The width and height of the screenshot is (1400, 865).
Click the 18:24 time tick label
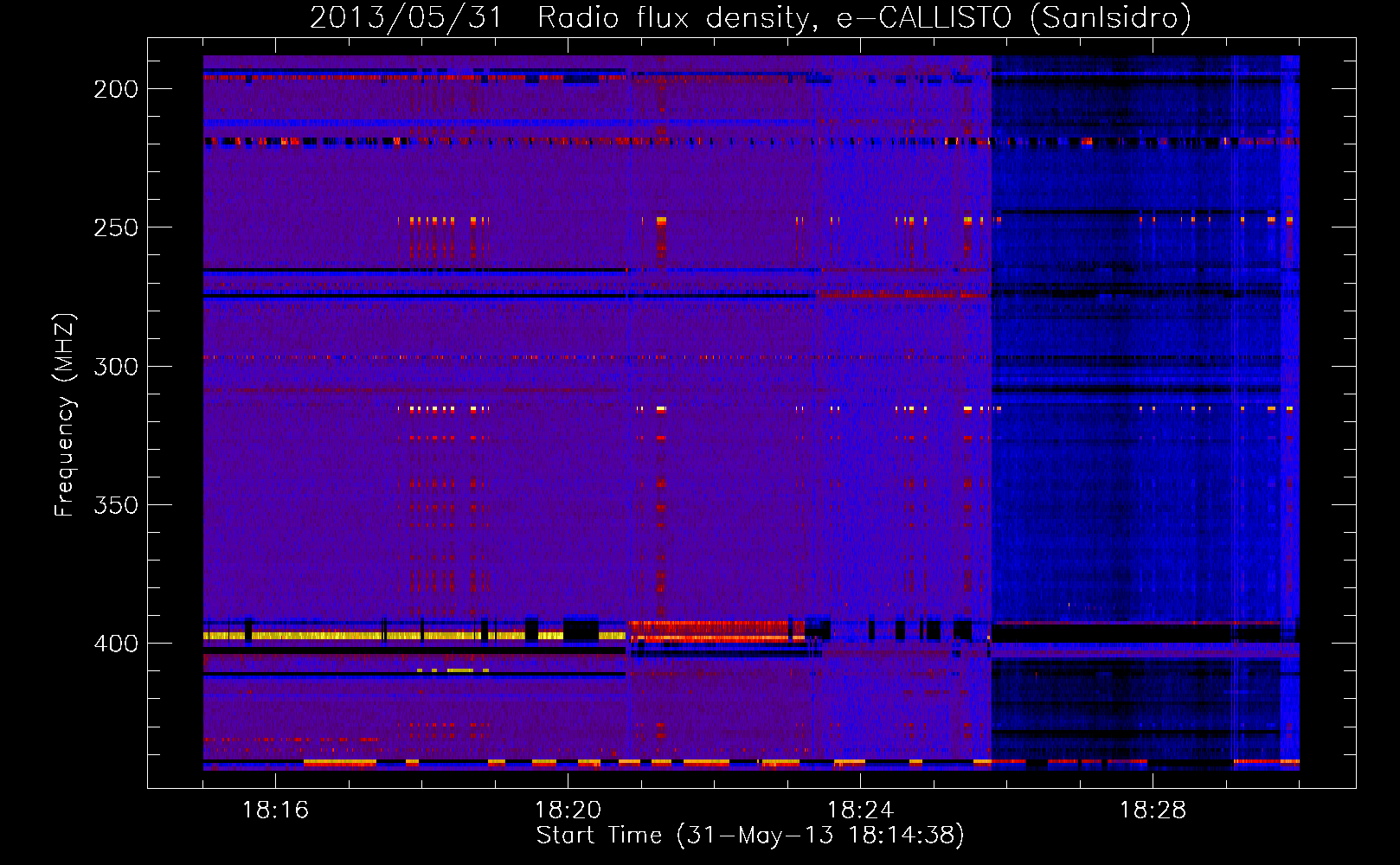coord(860,810)
